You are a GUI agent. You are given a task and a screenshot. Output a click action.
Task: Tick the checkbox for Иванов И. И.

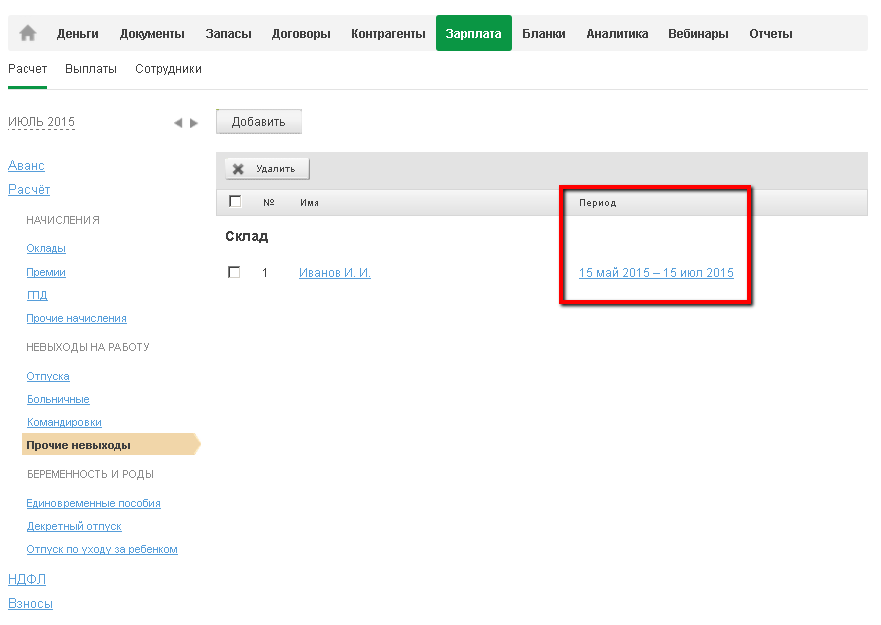coord(234,272)
